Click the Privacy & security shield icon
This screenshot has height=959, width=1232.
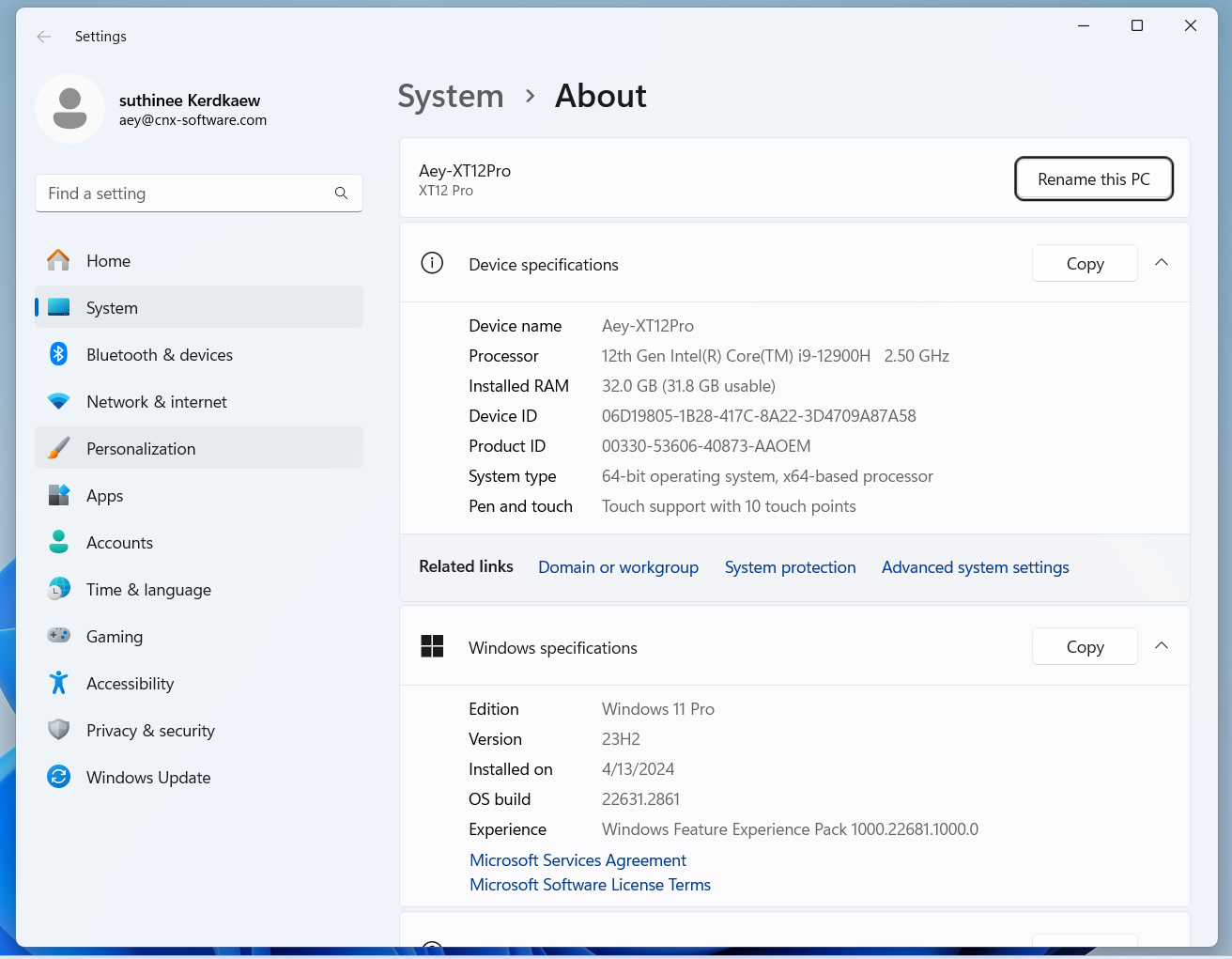(58, 730)
